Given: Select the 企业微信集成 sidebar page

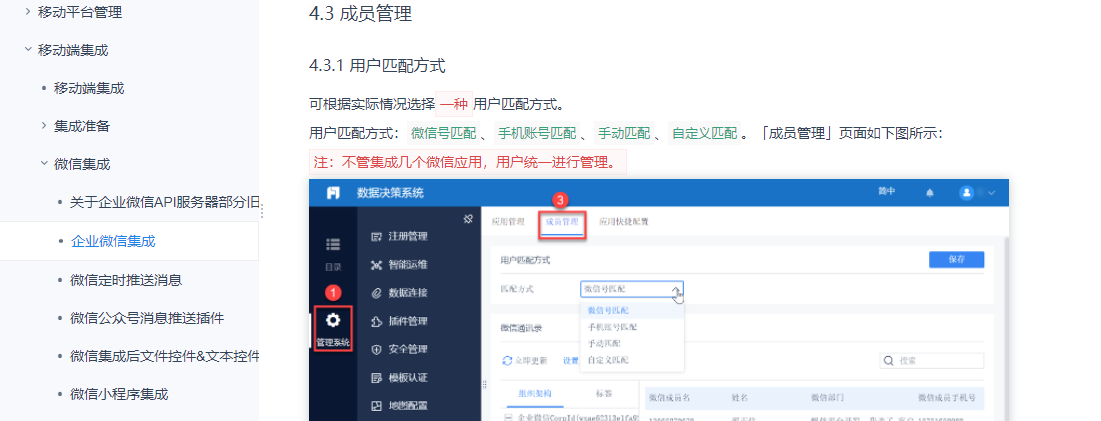Looking at the screenshot, I should [113, 241].
